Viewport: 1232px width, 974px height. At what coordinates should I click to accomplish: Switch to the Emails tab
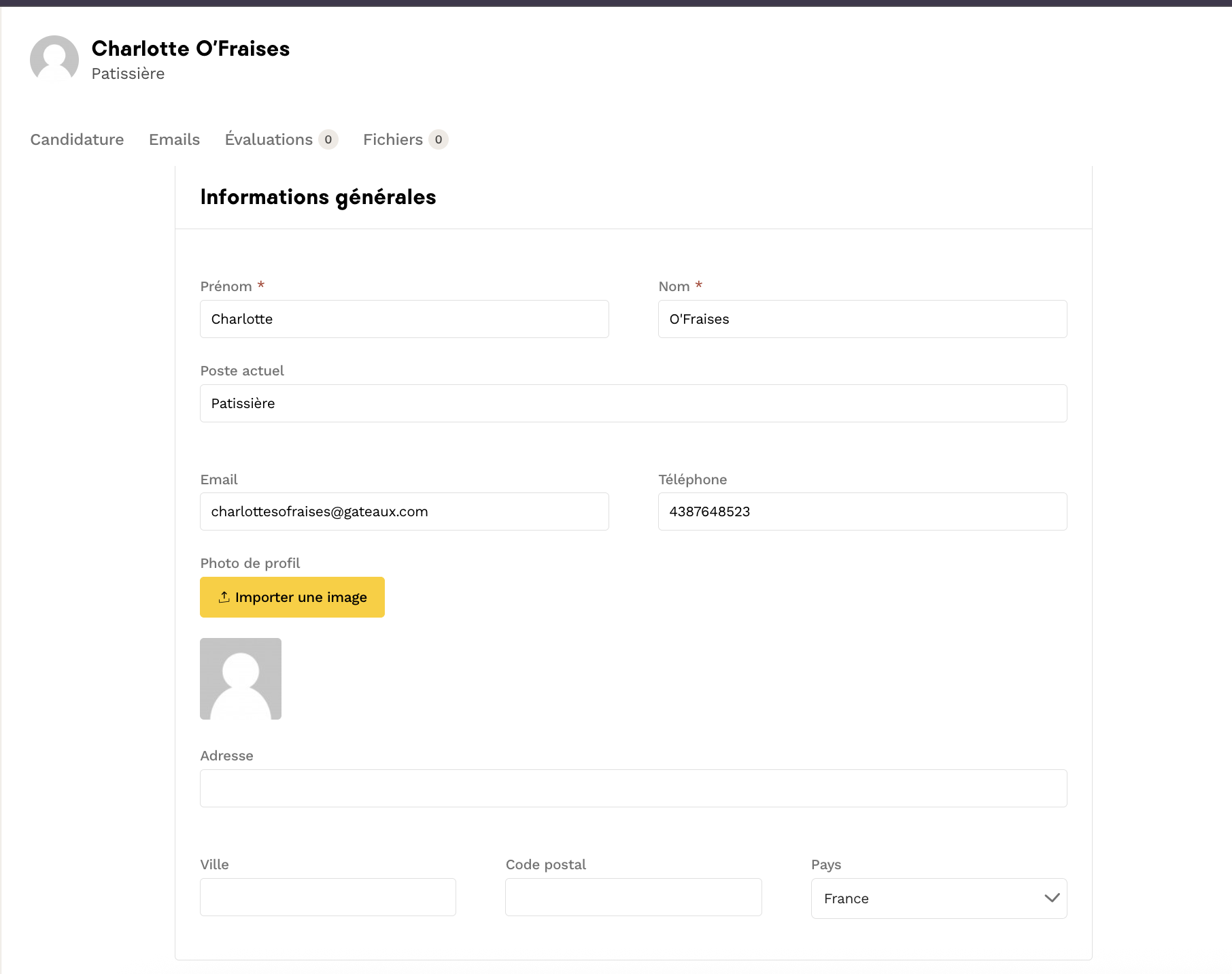click(174, 139)
